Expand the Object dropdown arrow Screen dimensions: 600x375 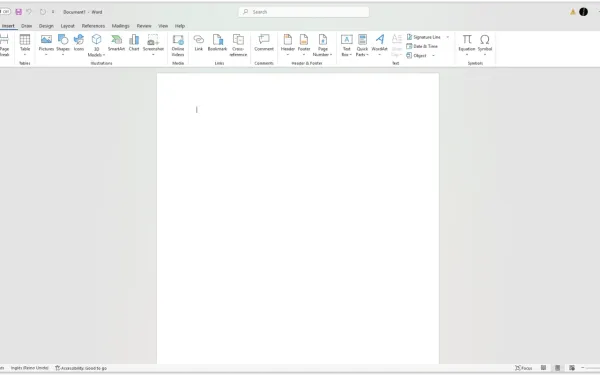point(434,56)
